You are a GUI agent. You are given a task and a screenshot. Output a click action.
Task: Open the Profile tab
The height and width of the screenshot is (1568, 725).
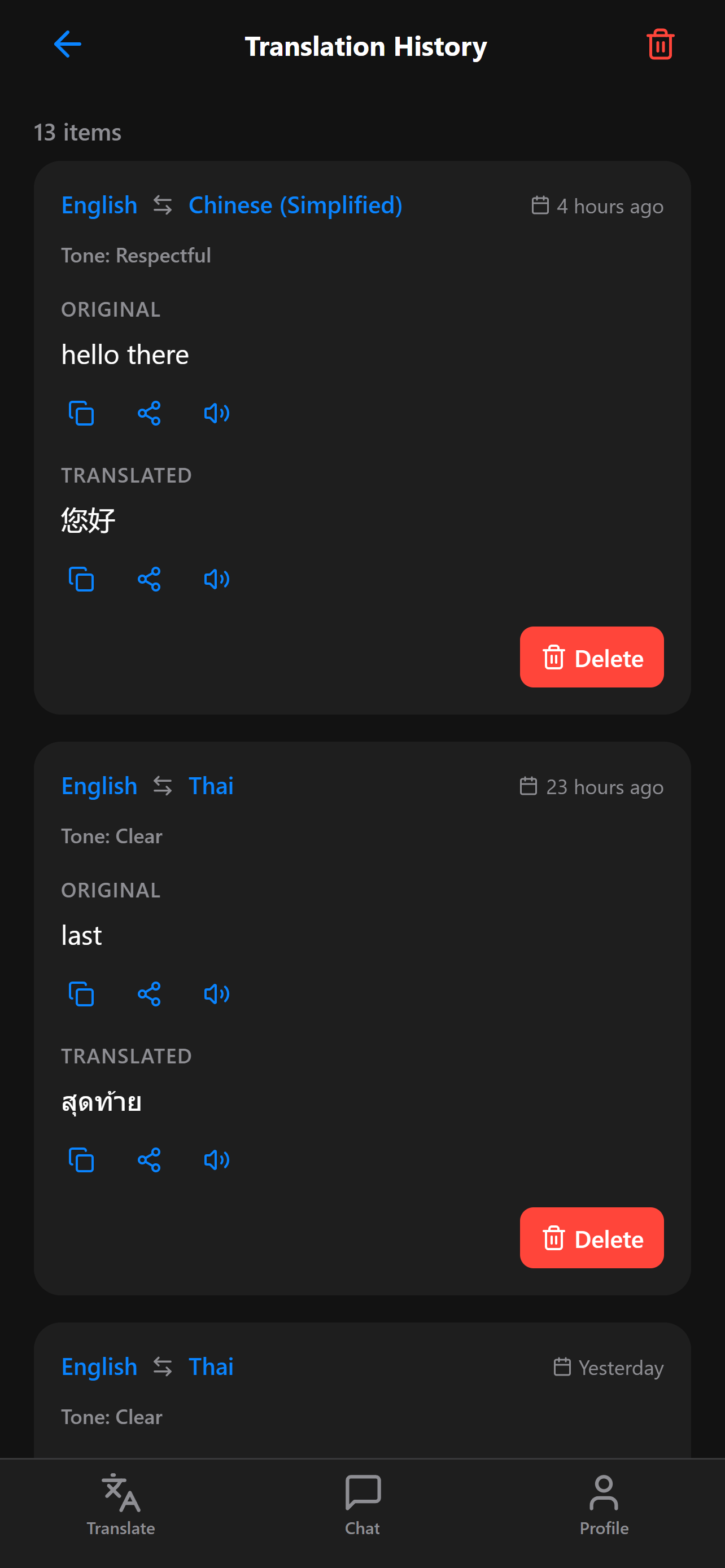604,1504
